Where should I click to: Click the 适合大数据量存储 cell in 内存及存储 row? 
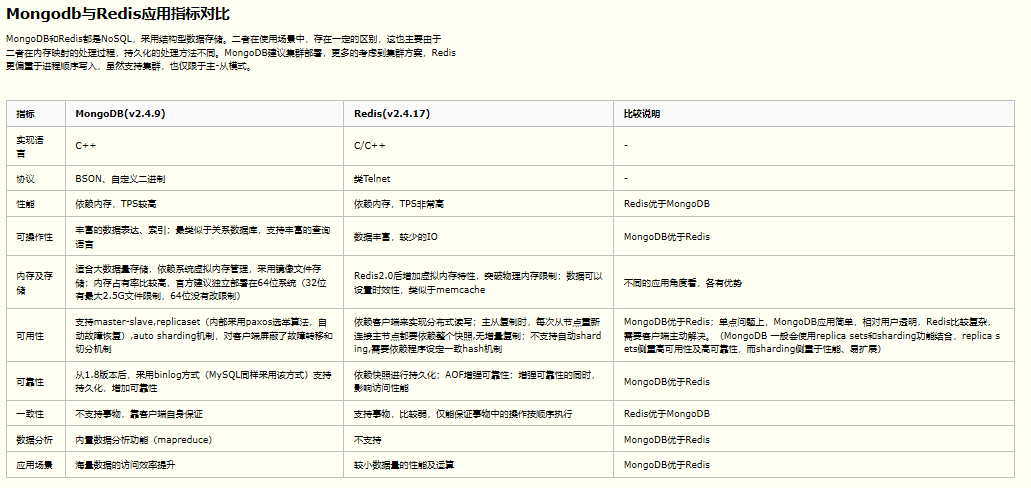pos(204,282)
